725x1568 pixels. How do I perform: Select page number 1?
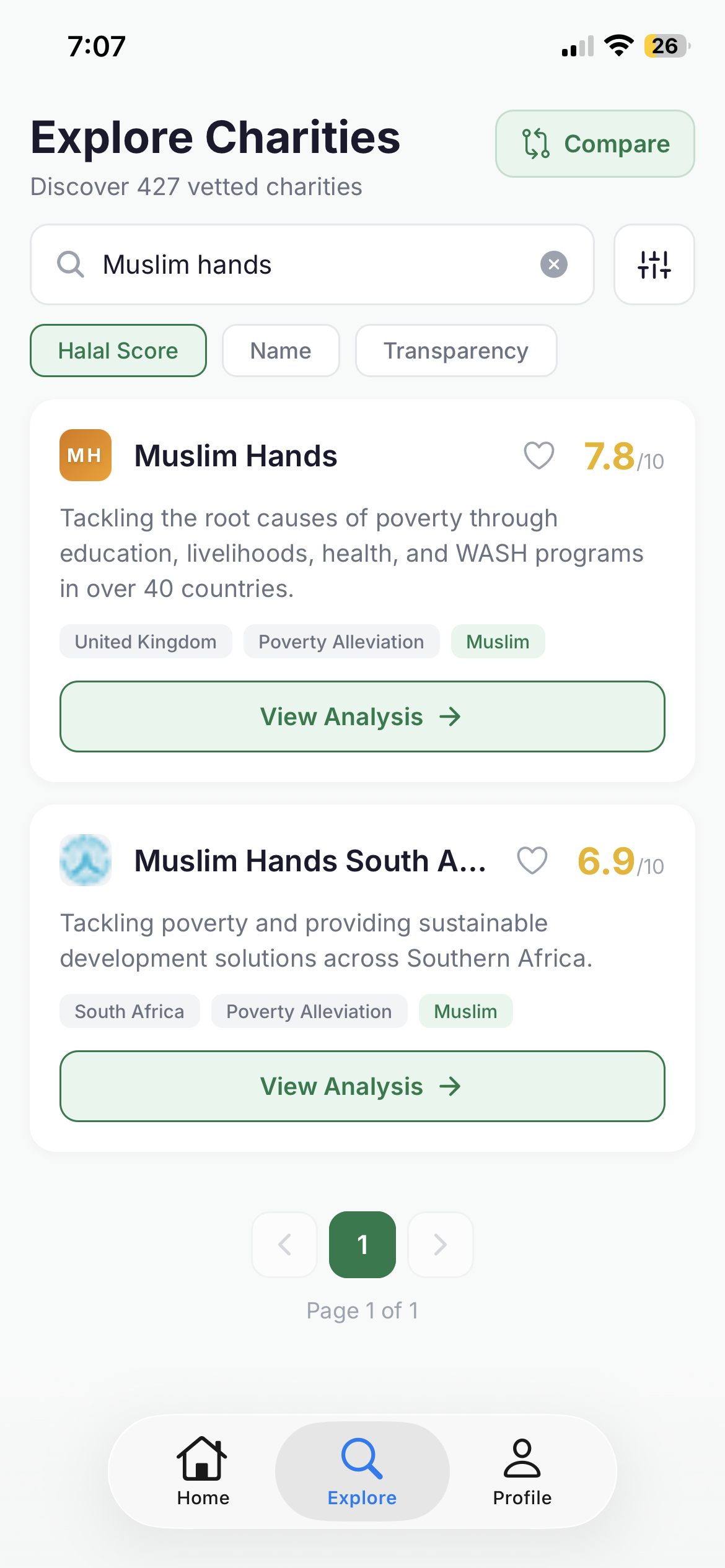[362, 1245]
